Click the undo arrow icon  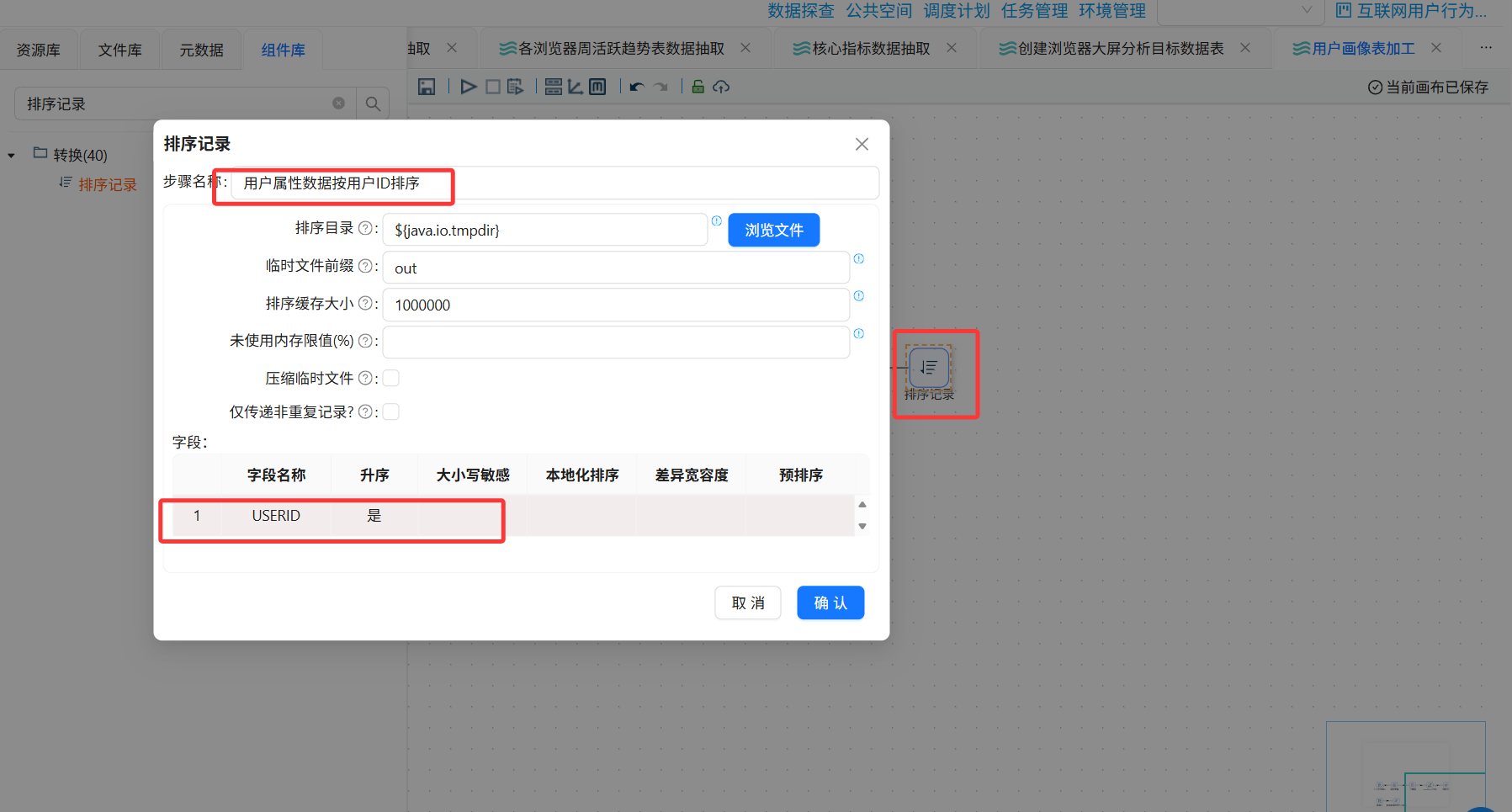(x=637, y=87)
